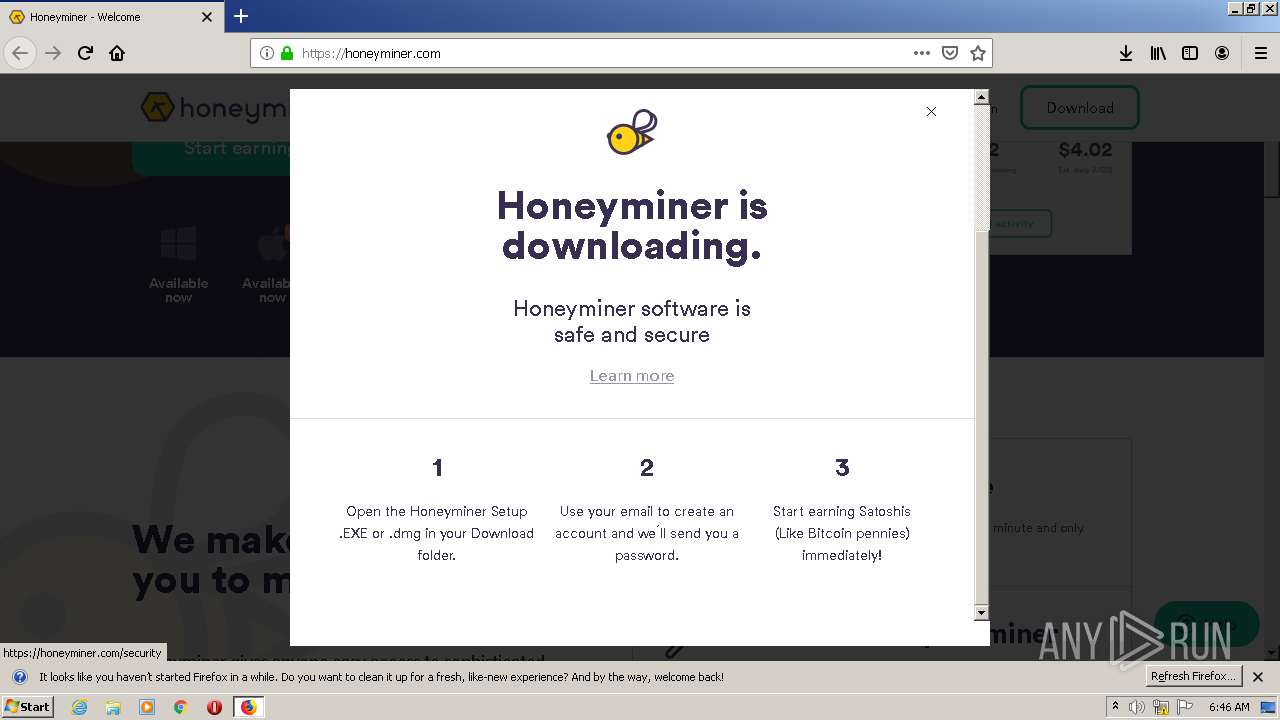
Task: Open the Library menu
Action: pos(1158,53)
